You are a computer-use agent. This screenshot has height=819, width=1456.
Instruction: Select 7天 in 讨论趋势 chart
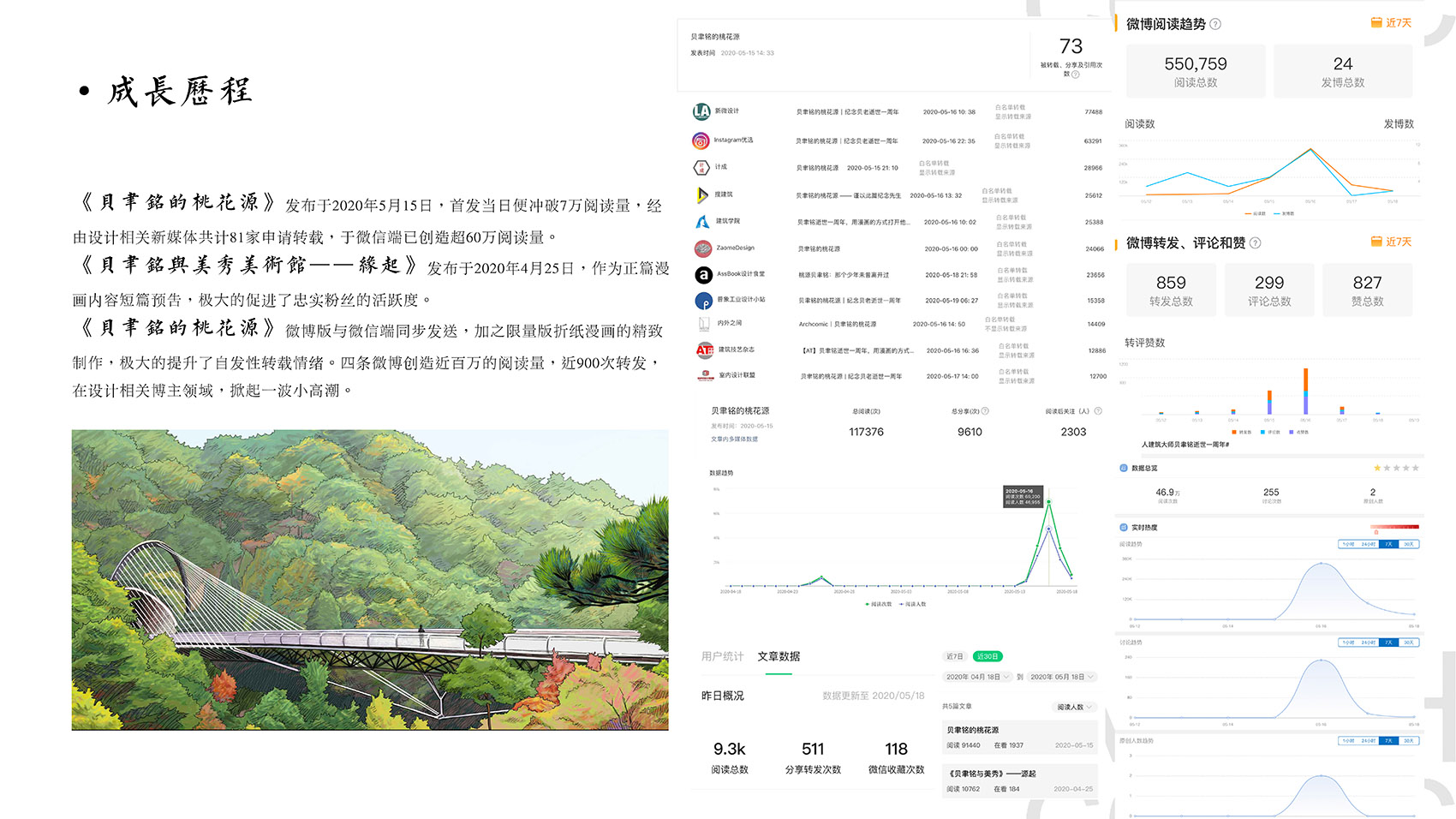1388,643
